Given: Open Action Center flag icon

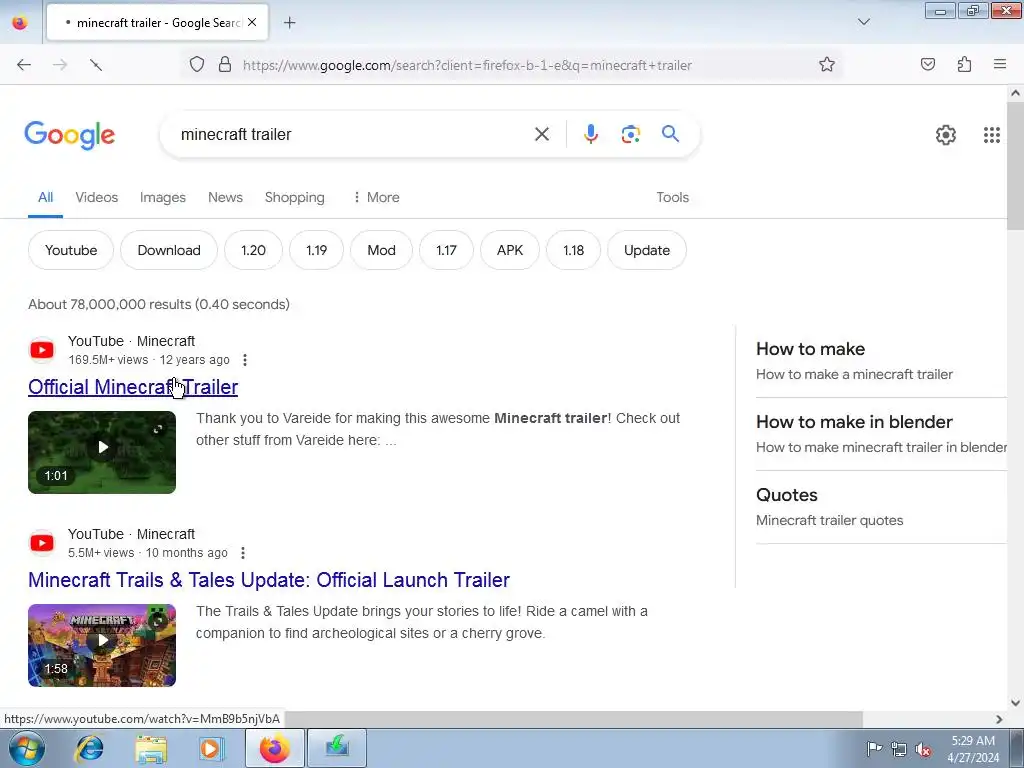Looking at the screenshot, I should tap(874, 748).
